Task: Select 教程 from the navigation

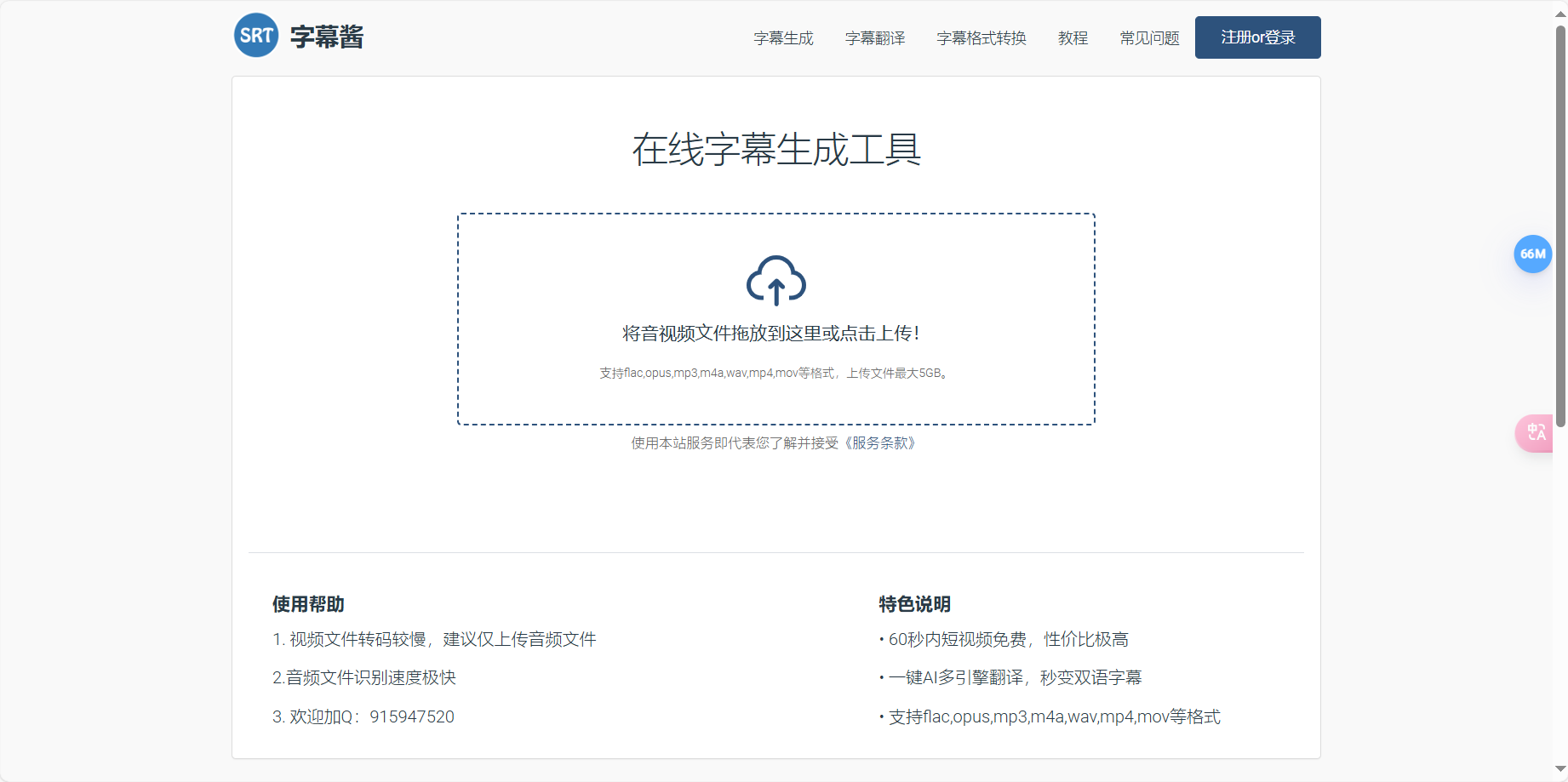Action: 1073,37
